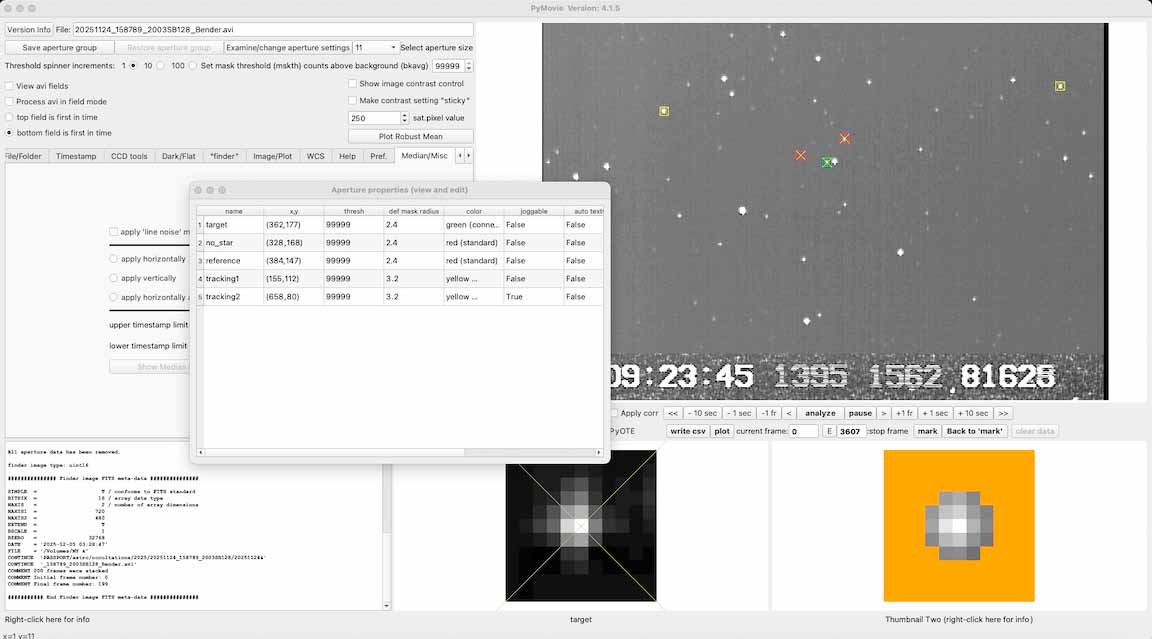Viewport: 1152px width, 639px height.
Task: Check Show image contrast control
Action: tap(352, 84)
